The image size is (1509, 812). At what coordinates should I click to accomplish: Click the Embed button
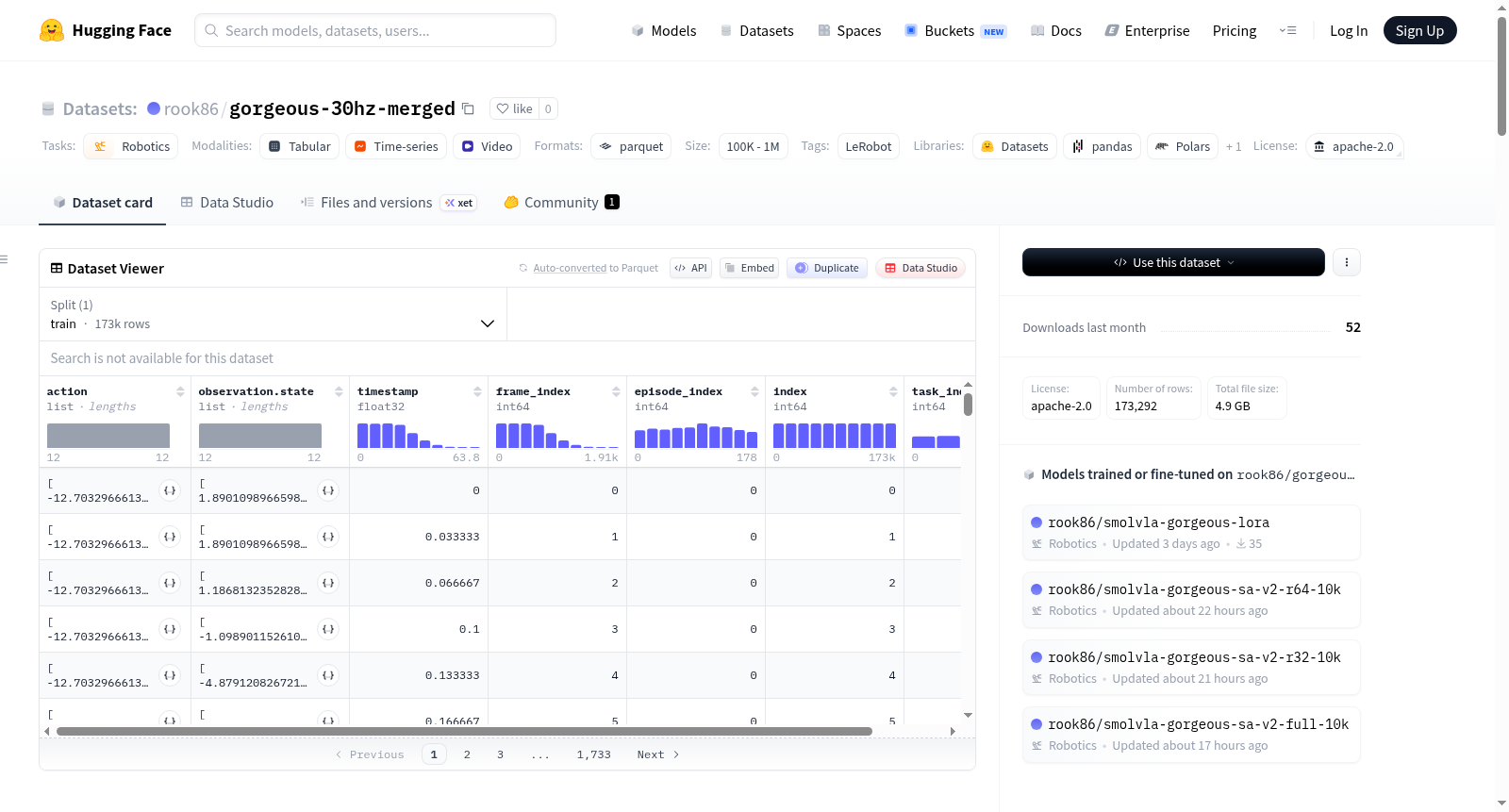point(750,268)
